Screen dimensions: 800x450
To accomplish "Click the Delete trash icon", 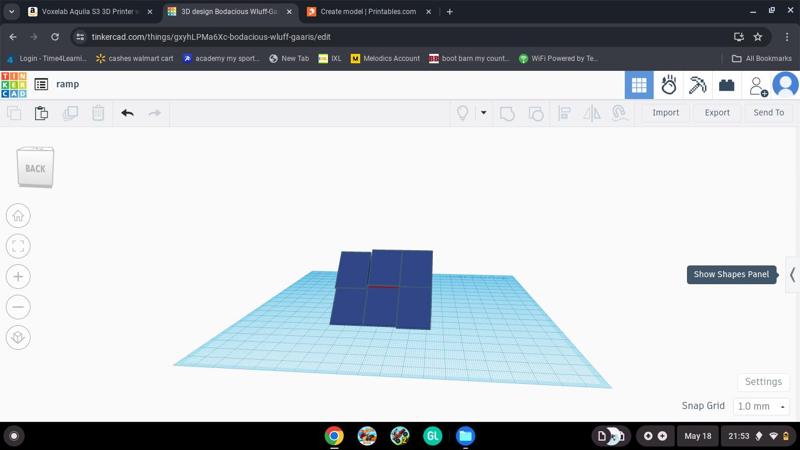I will pos(98,113).
